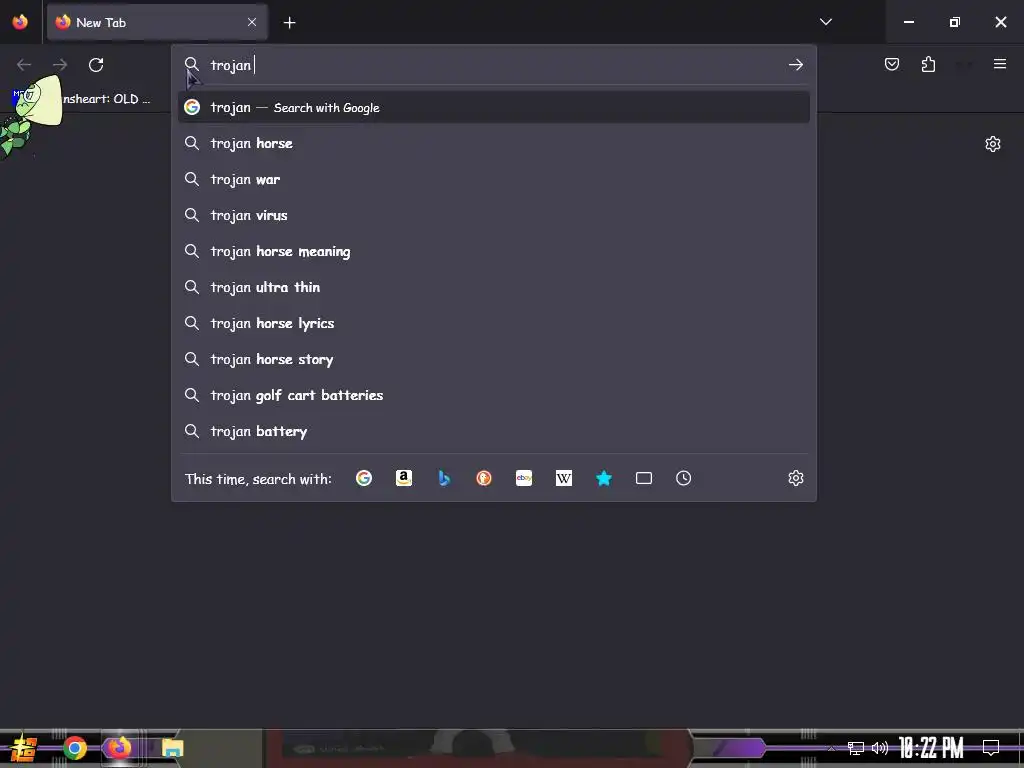Open search settings gear in dropdown
Viewport: 1024px width, 768px height.
[x=795, y=478]
